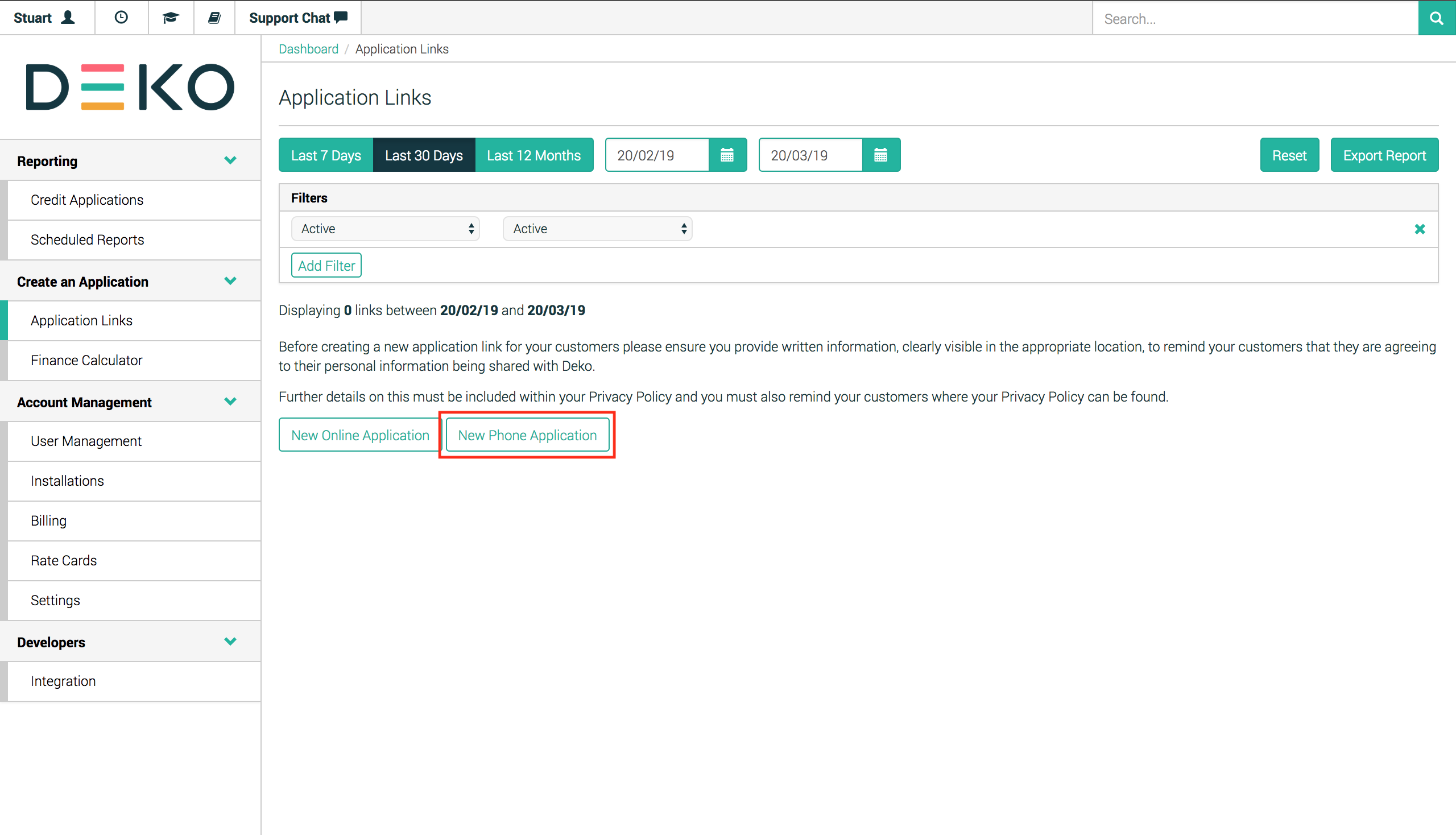Open the first Active filter dropdown

point(385,229)
